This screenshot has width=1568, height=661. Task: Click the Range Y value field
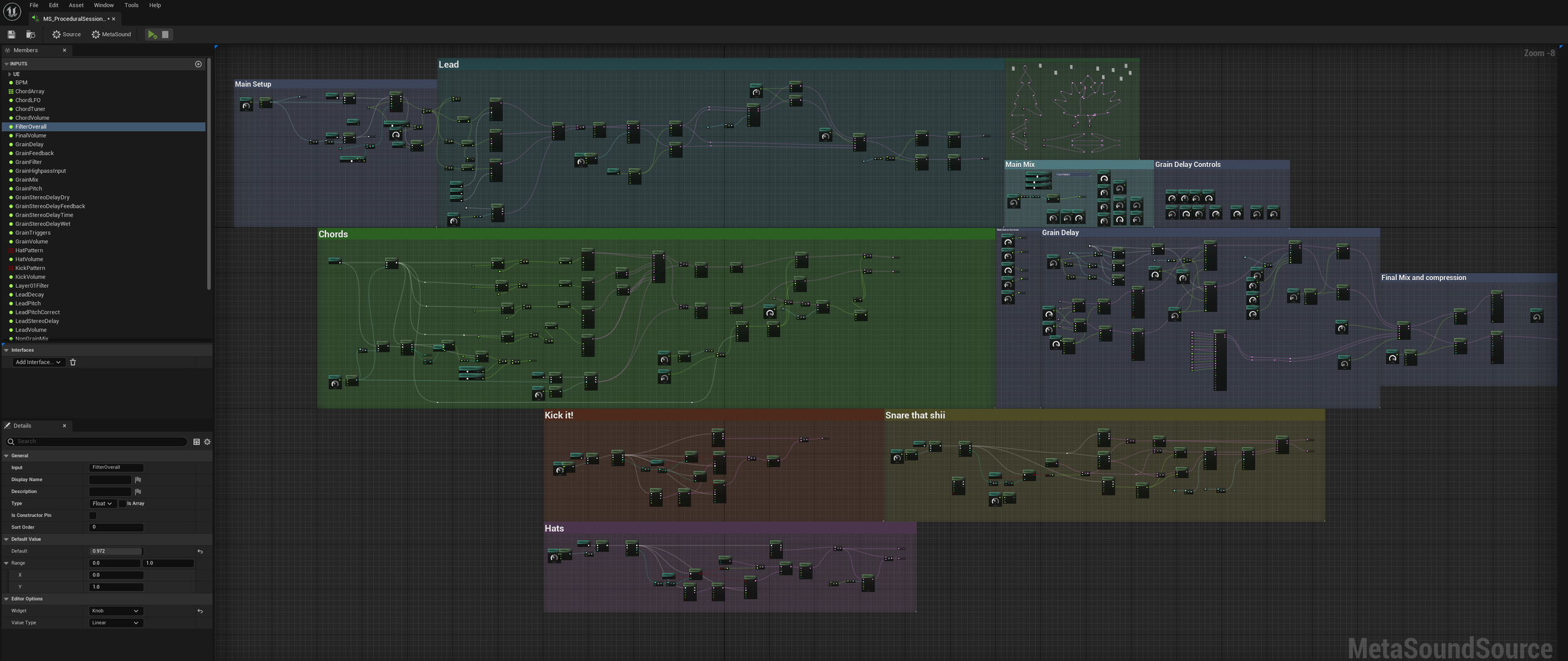116,587
